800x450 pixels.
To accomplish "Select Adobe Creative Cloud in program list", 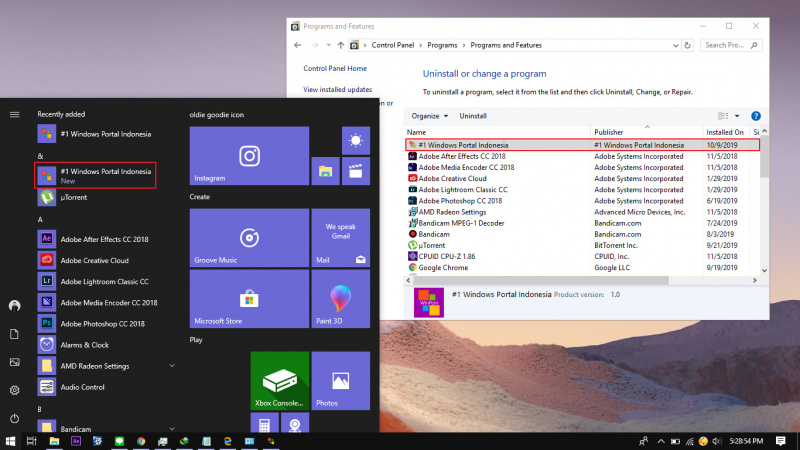I will [x=582, y=179].
